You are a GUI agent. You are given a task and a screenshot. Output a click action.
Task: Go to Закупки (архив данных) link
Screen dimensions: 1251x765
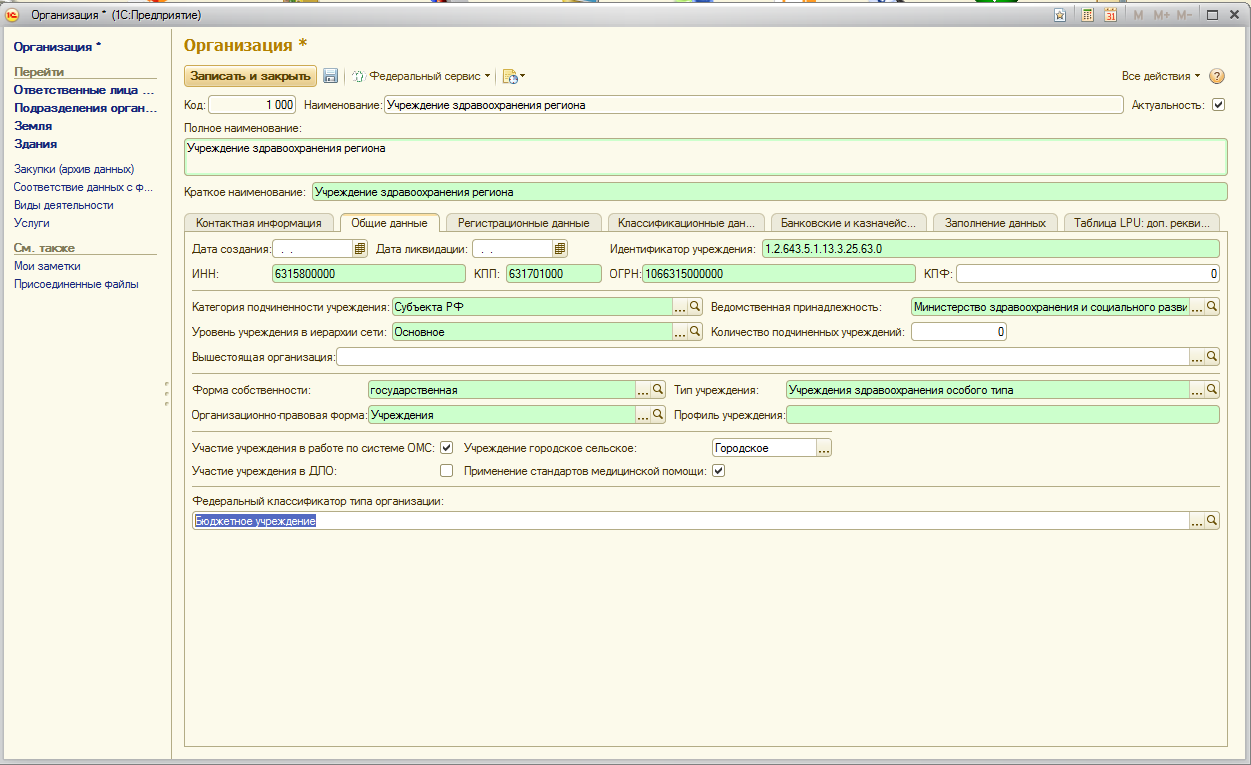(x=74, y=169)
